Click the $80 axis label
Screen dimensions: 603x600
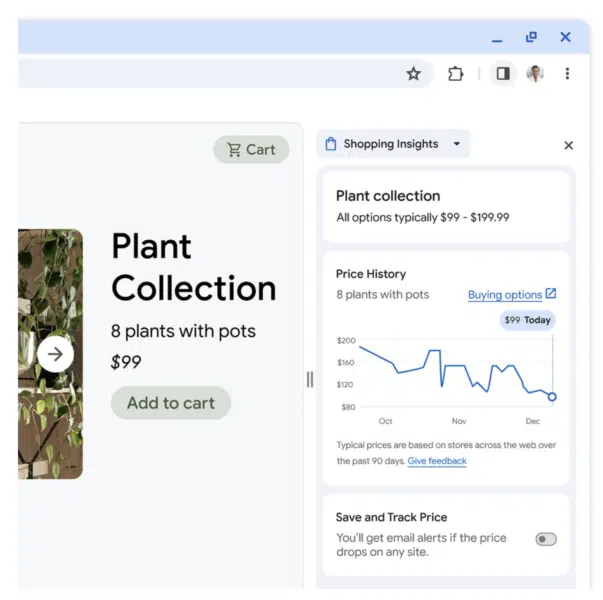coord(348,407)
